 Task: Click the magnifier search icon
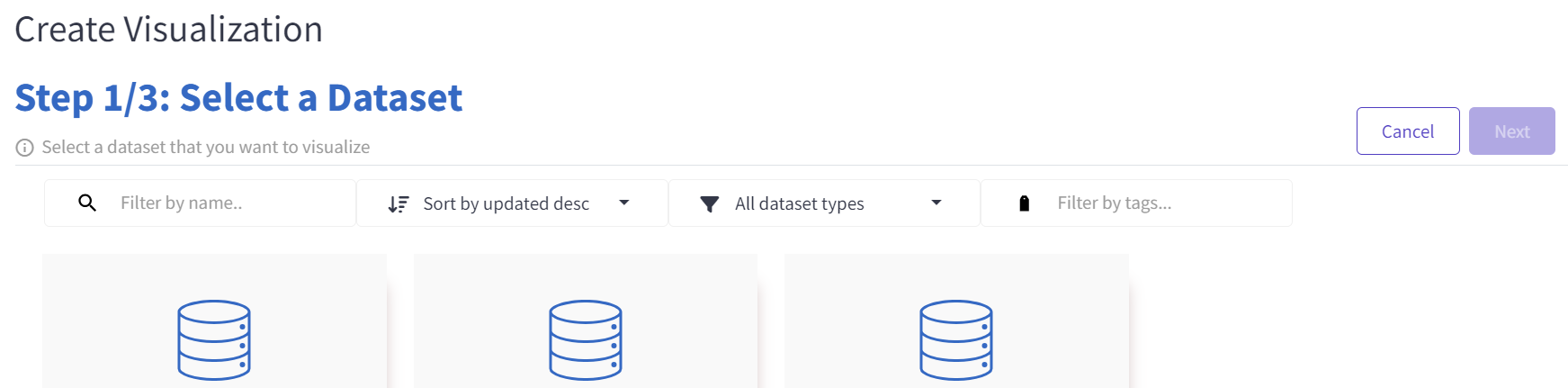(87, 203)
